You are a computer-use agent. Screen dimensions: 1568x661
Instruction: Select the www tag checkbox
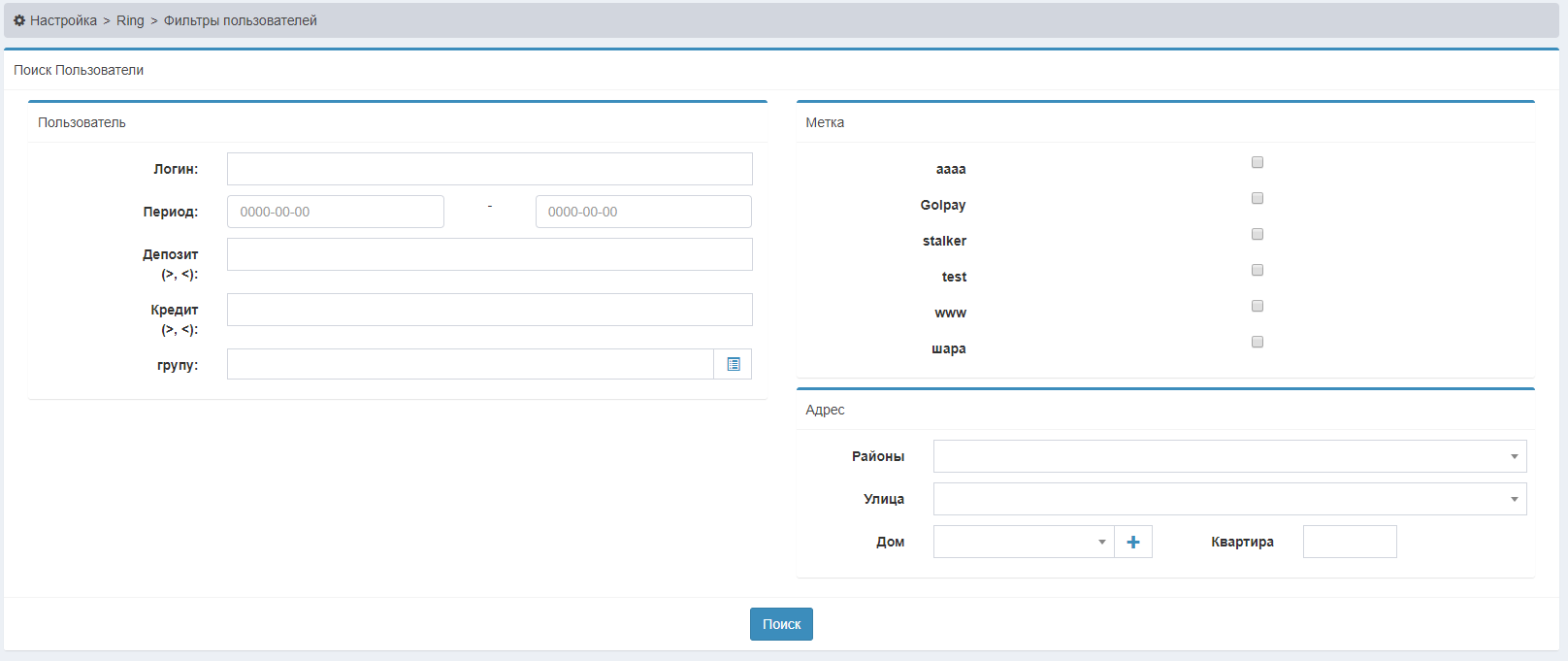[x=1258, y=306]
